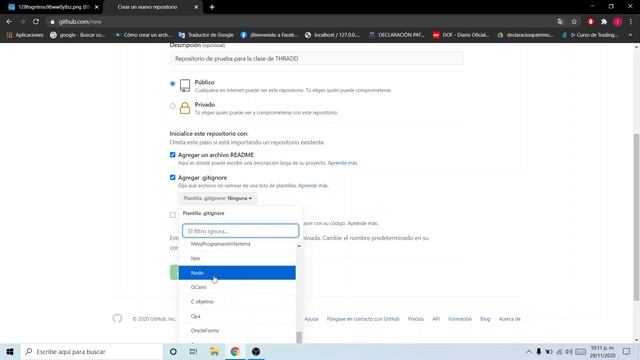Choose 'C objetivo' from the template list
The width and height of the screenshot is (640, 360).
(237, 302)
